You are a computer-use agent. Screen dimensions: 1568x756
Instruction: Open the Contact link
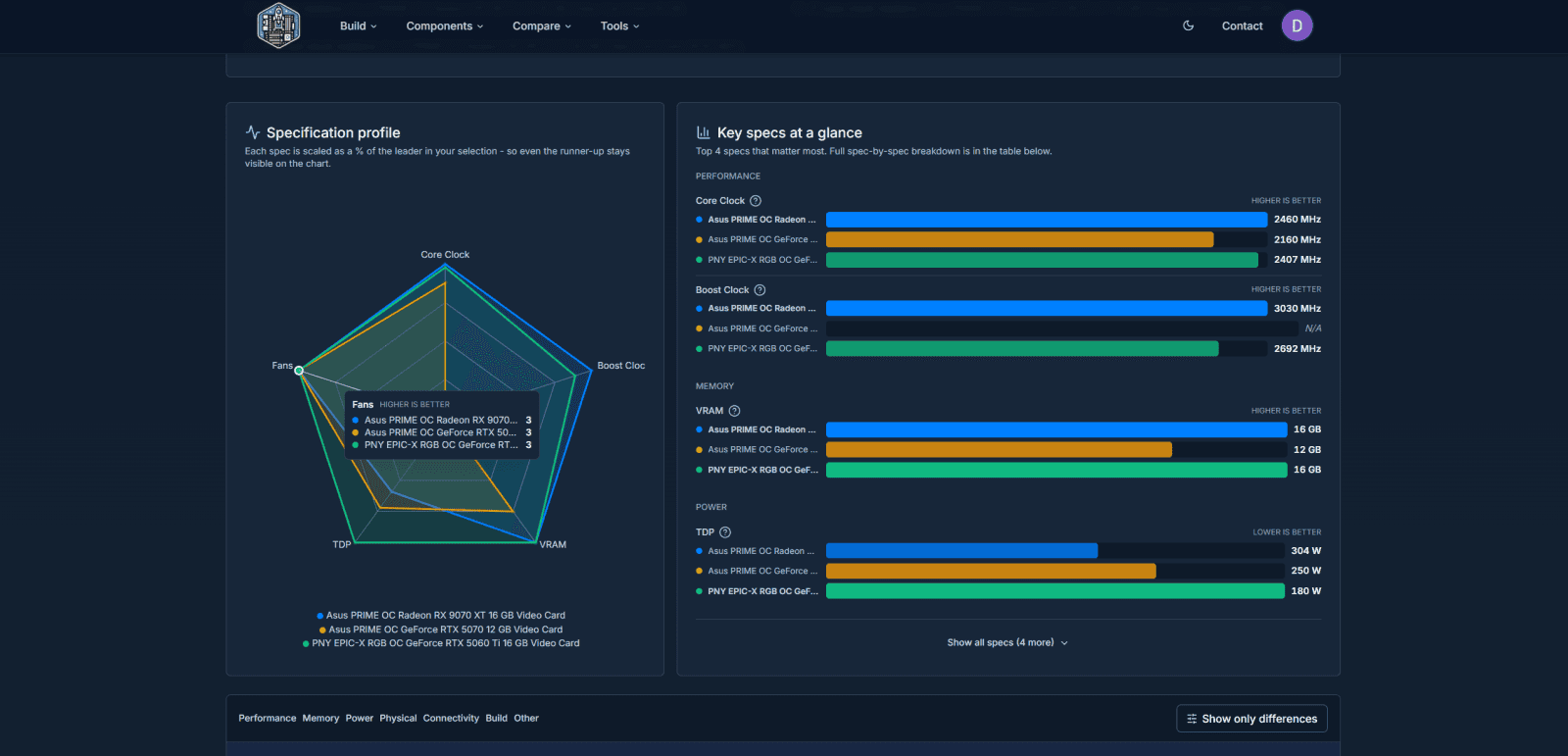pyautogui.click(x=1242, y=26)
